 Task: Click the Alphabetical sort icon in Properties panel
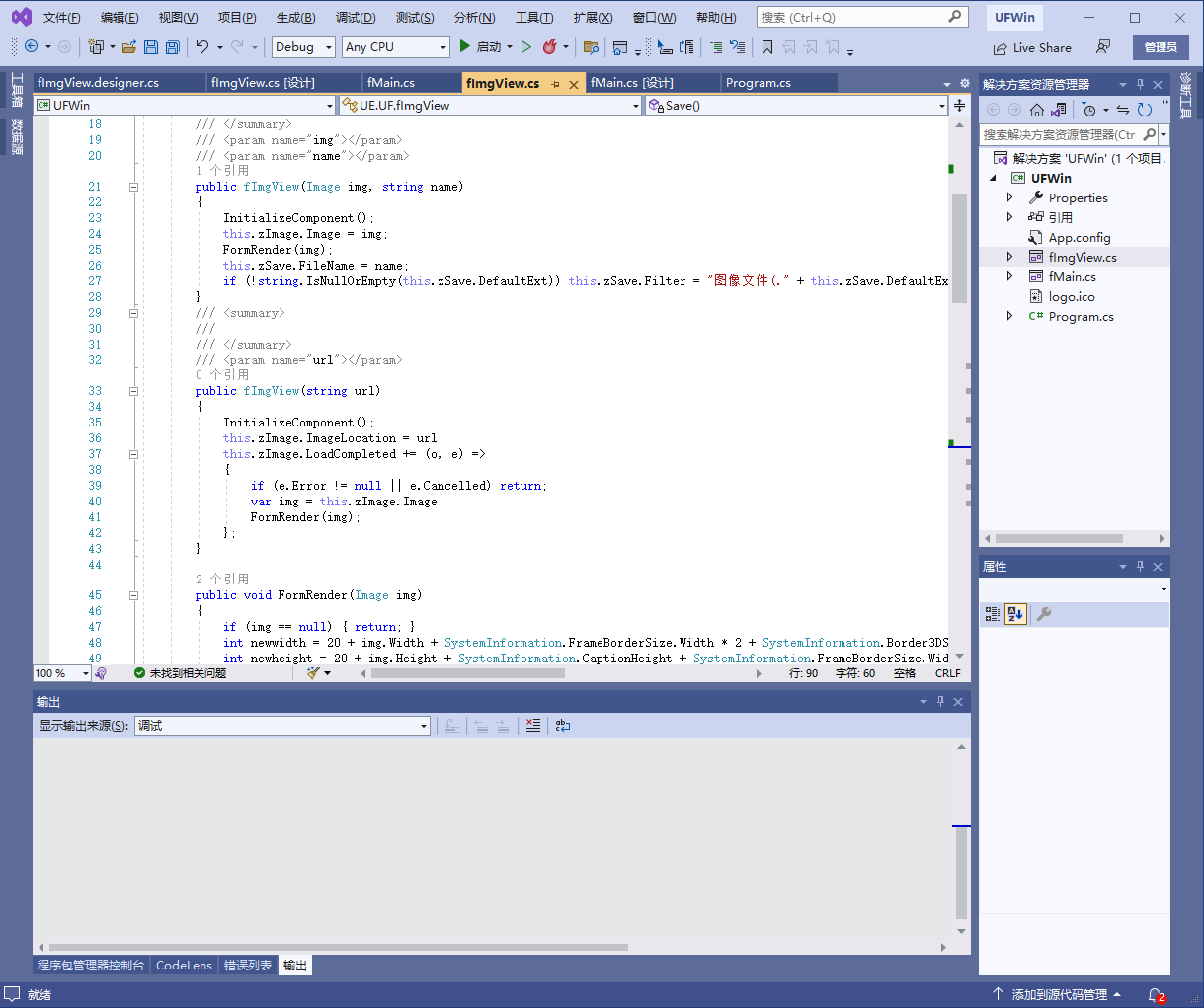pyautogui.click(x=1015, y=614)
